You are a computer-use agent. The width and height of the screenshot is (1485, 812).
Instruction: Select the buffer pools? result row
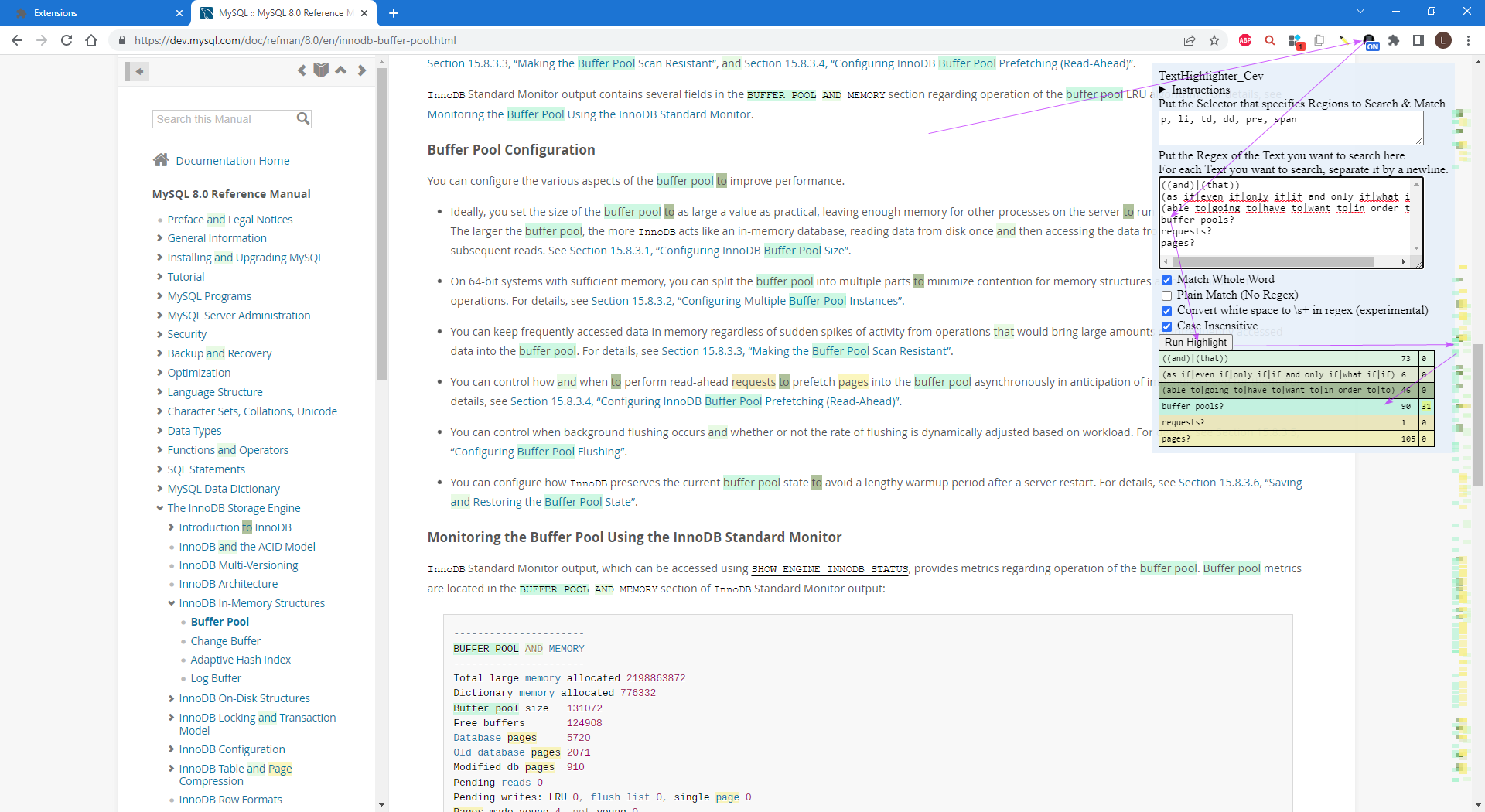tap(1296, 406)
